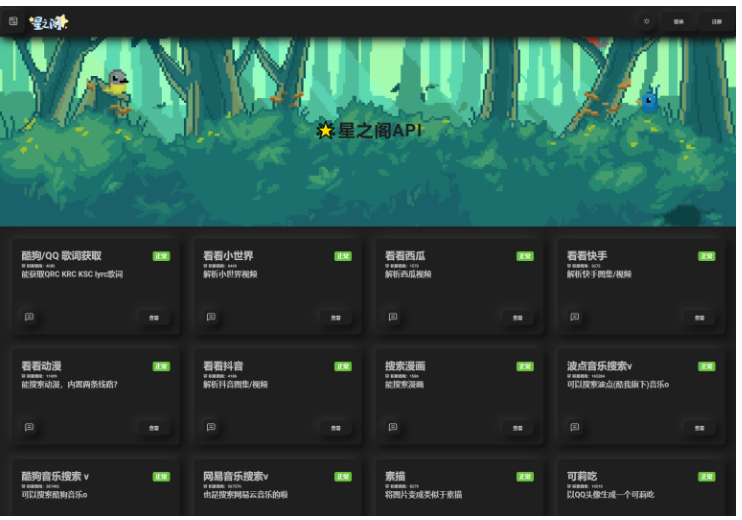Open comment icon on 看看小世界 card
The height and width of the screenshot is (520, 742).
coord(211,317)
